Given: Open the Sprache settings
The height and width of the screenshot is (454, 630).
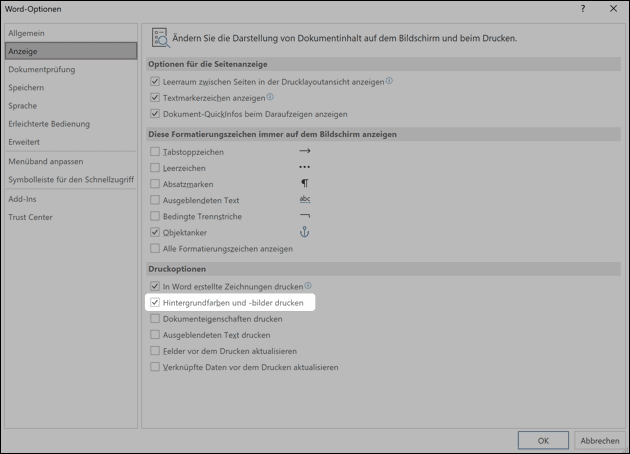Looking at the screenshot, I should [71, 106].
